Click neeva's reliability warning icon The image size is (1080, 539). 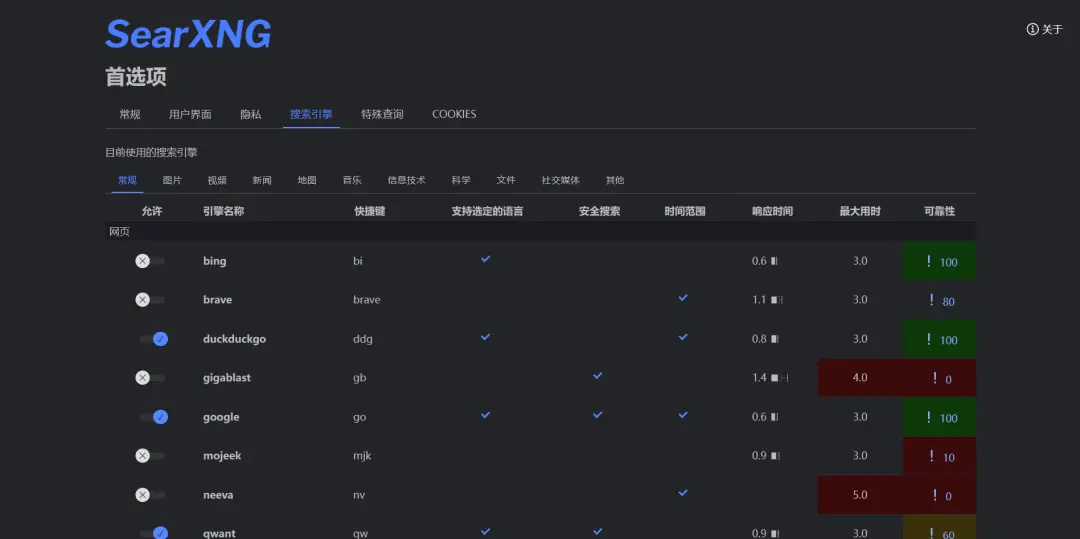[935, 495]
